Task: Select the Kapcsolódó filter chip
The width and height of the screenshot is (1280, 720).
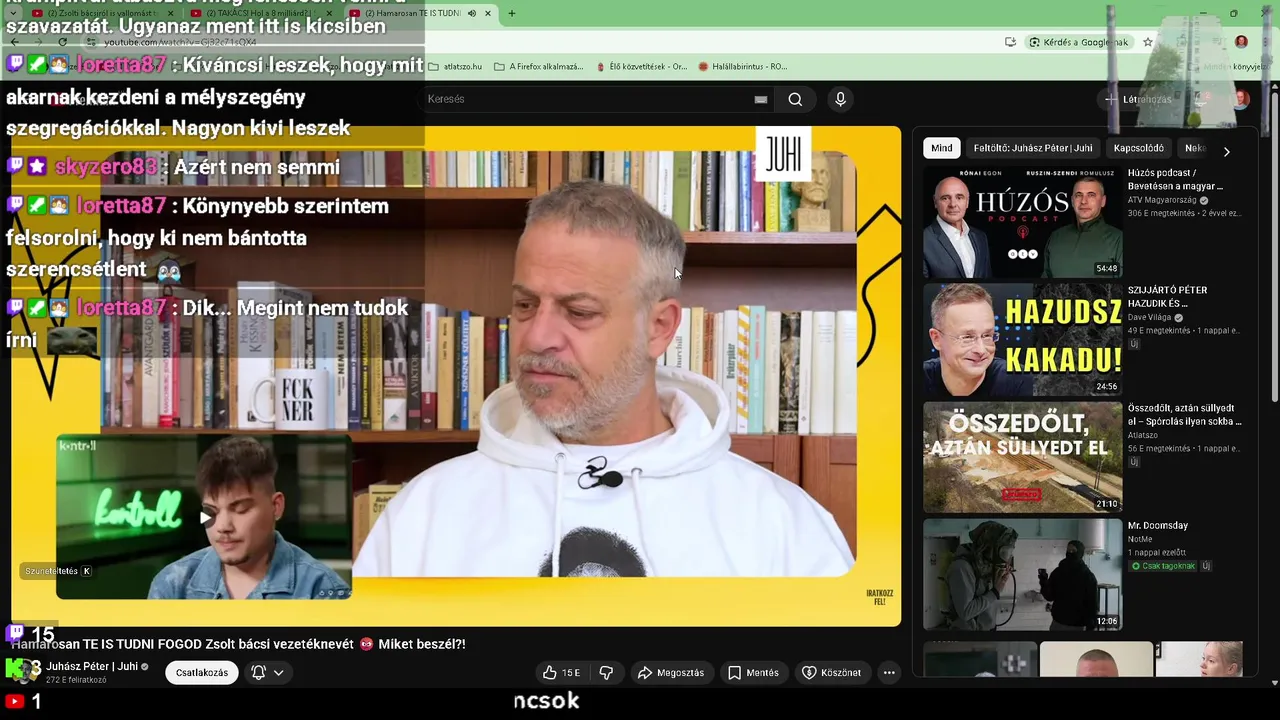Action: click(1139, 148)
